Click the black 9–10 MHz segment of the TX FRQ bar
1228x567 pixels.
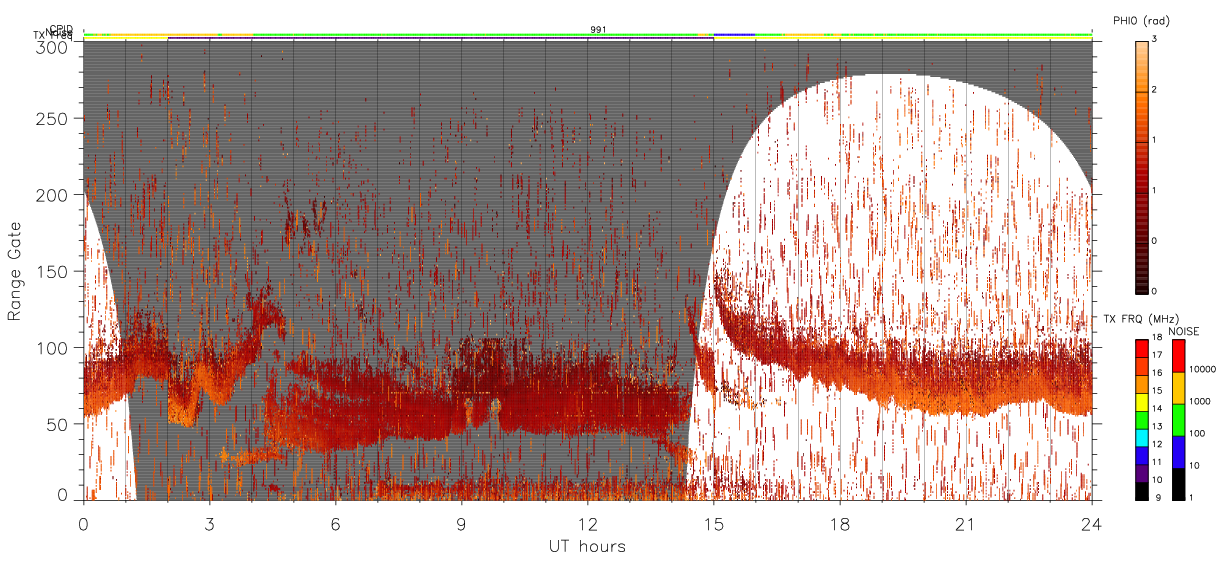pyautogui.click(x=1142, y=492)
